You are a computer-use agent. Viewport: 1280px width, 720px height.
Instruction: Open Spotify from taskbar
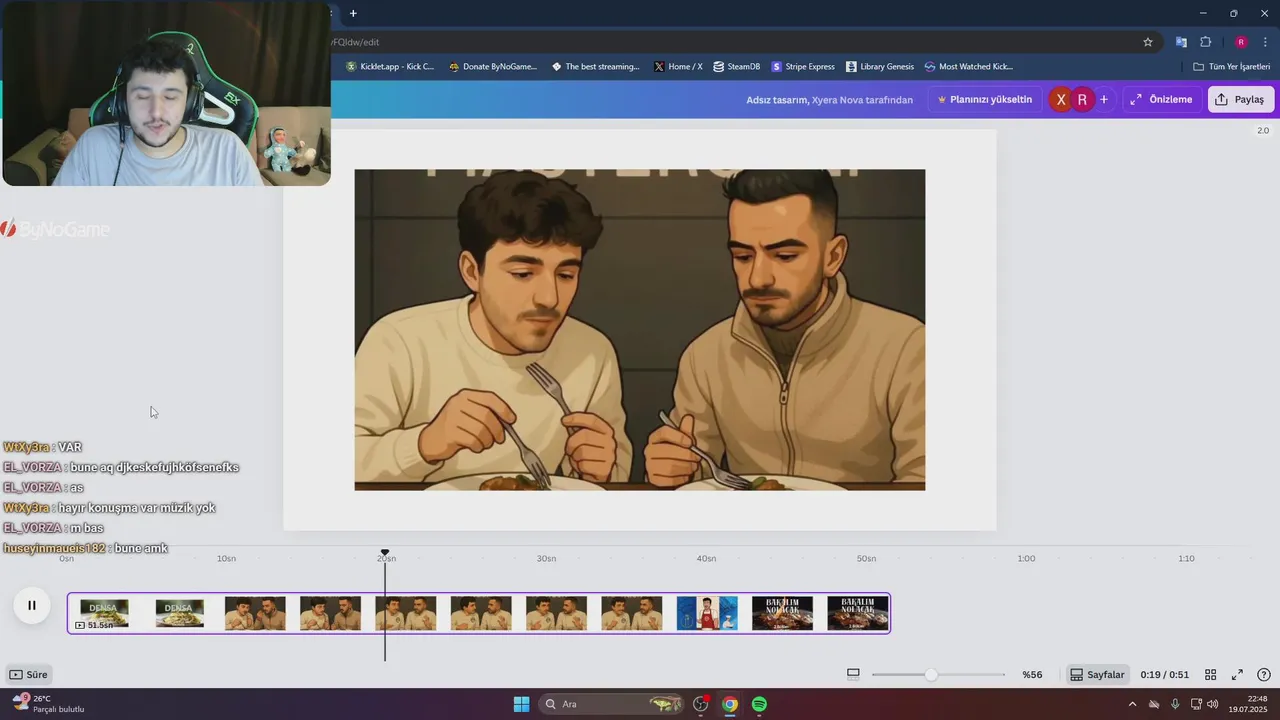point(760,704)
